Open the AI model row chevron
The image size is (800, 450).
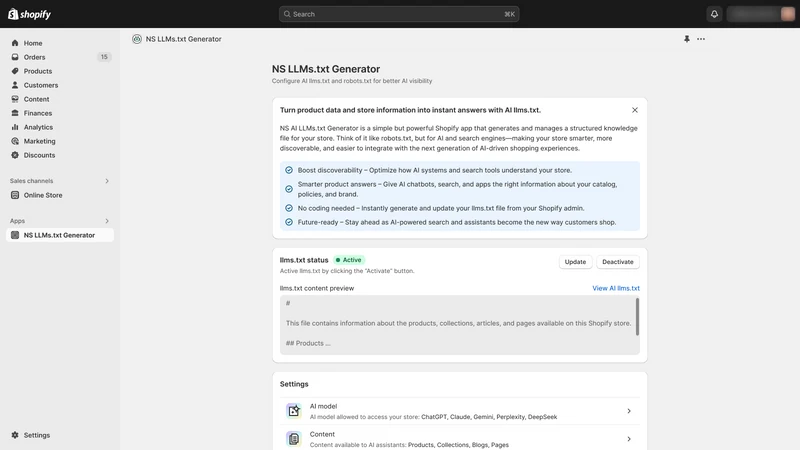coord(629,411)
